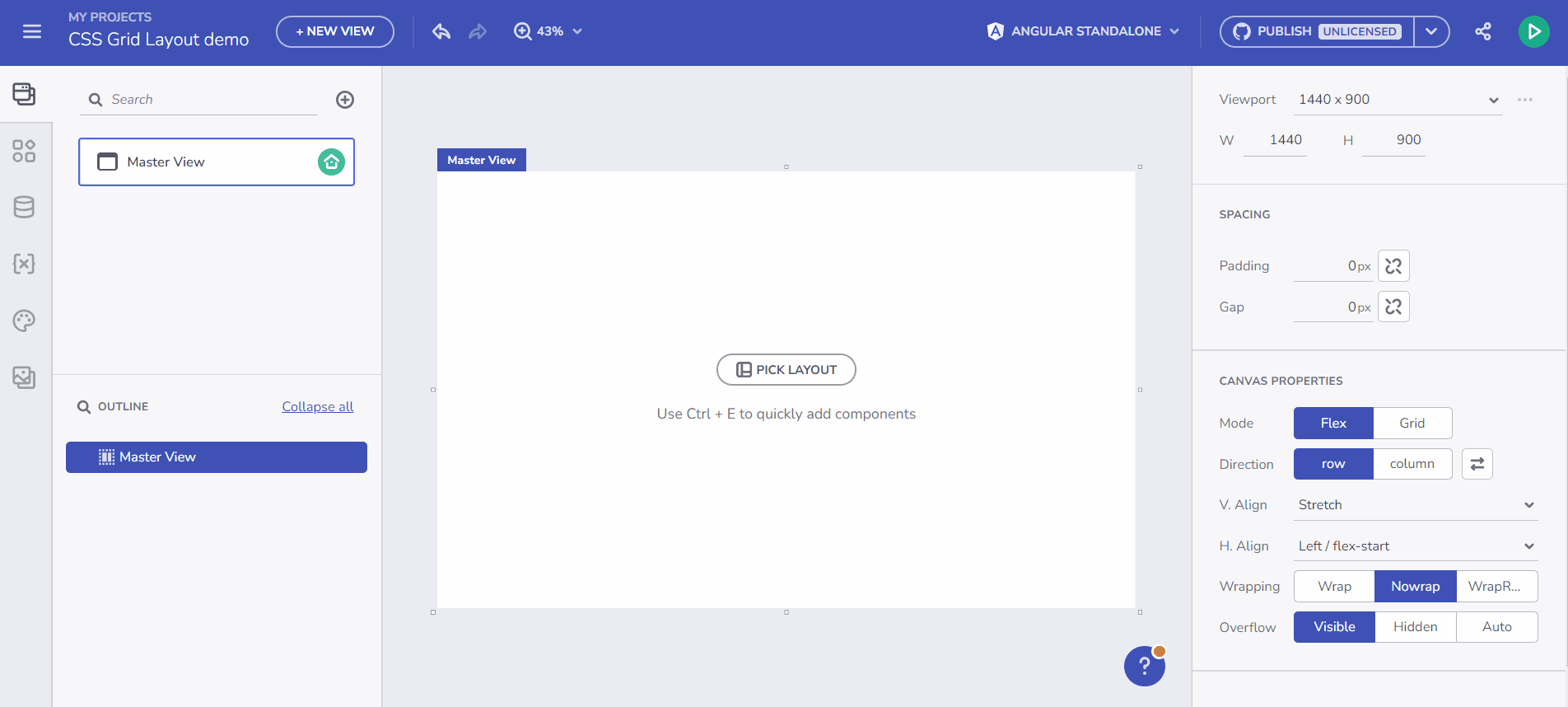
Task: Open V. Align Stretch dropdown
Action: point(1416,505)
